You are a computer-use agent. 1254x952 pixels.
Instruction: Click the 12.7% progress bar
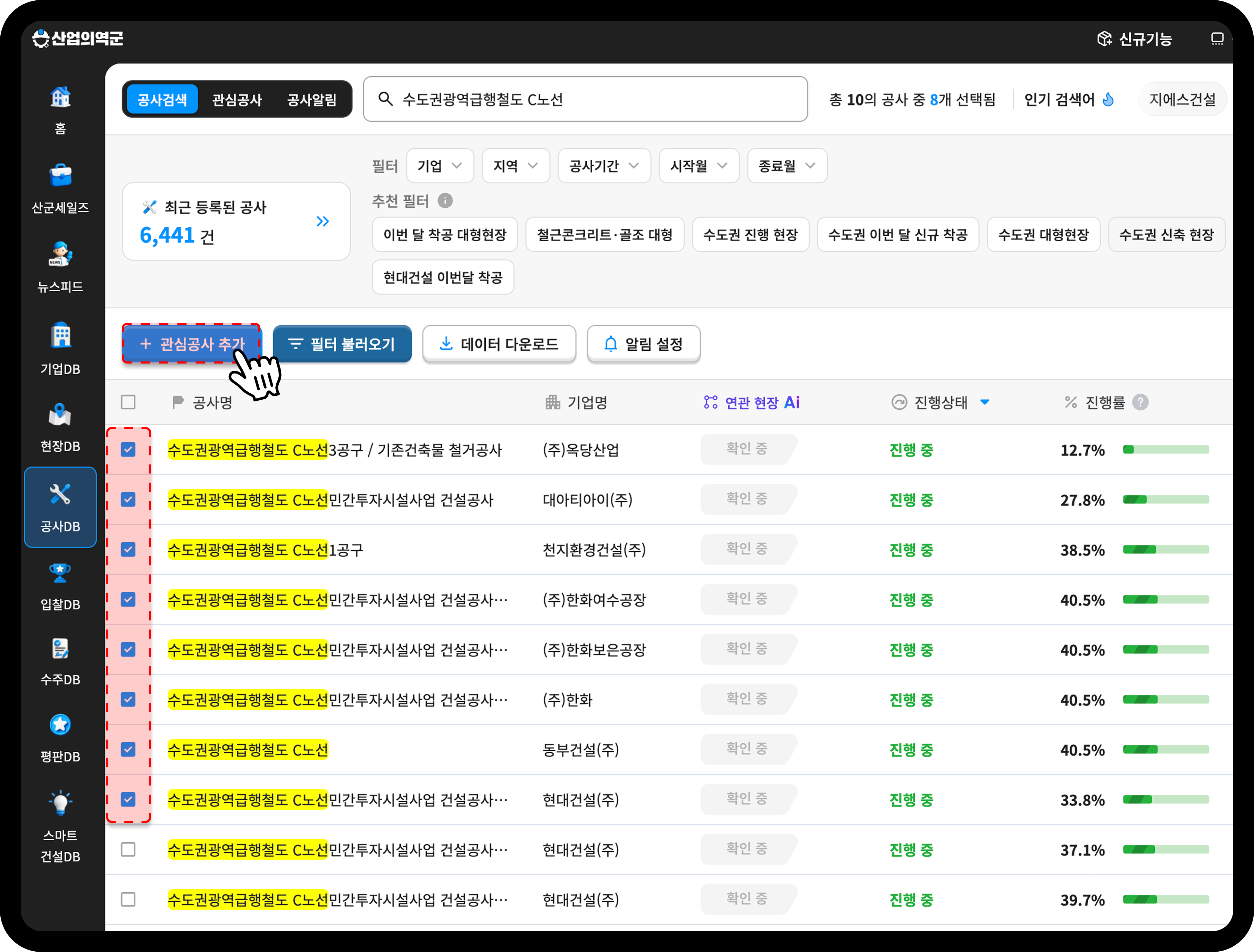(1165, 450)
